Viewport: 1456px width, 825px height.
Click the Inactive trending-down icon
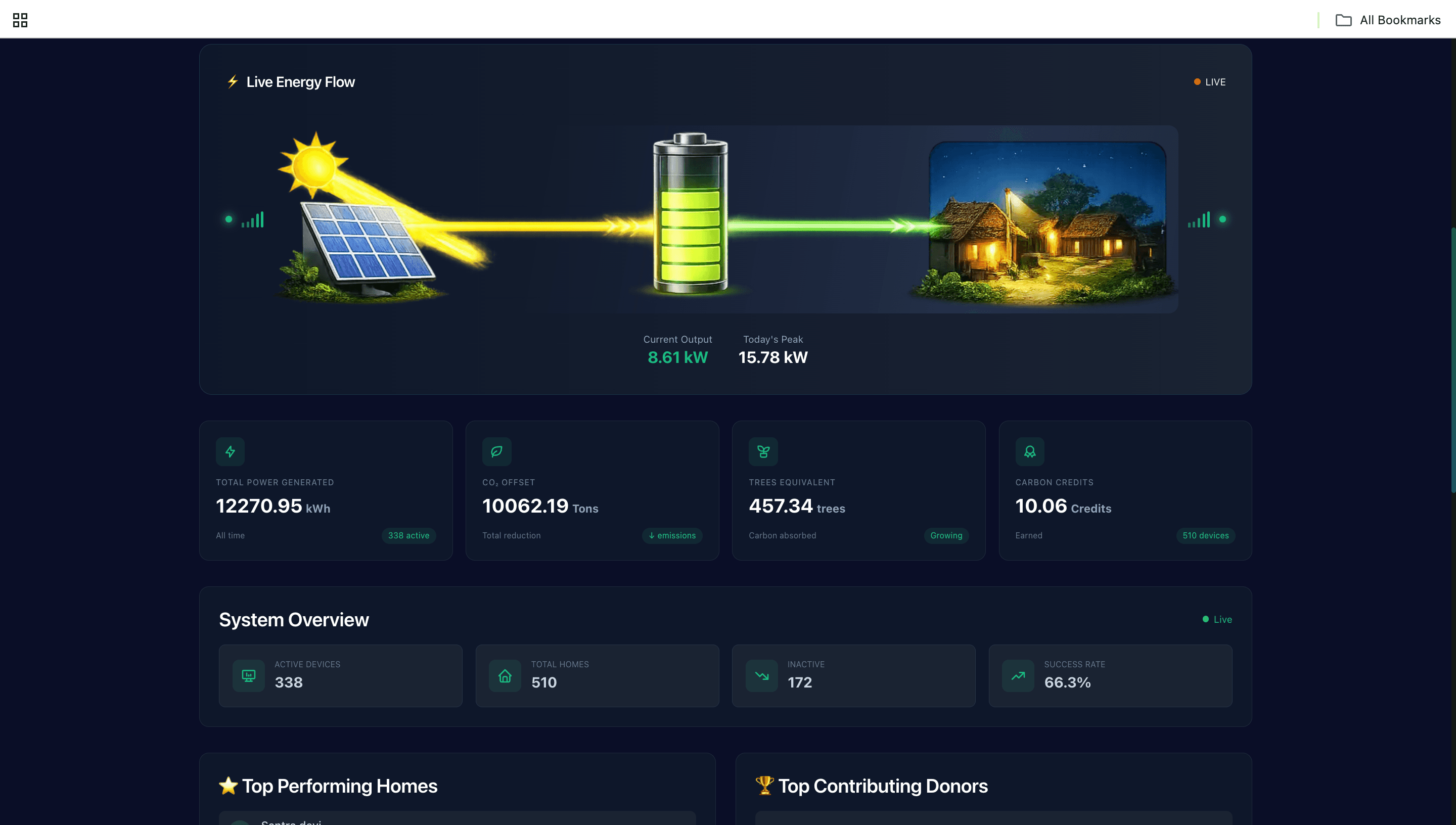(x=761, y=675)
